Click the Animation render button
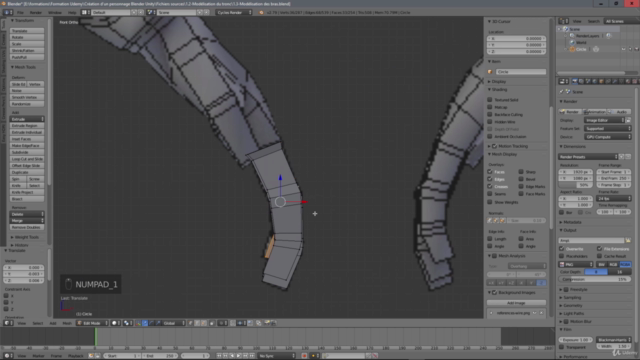 [595, 111]
